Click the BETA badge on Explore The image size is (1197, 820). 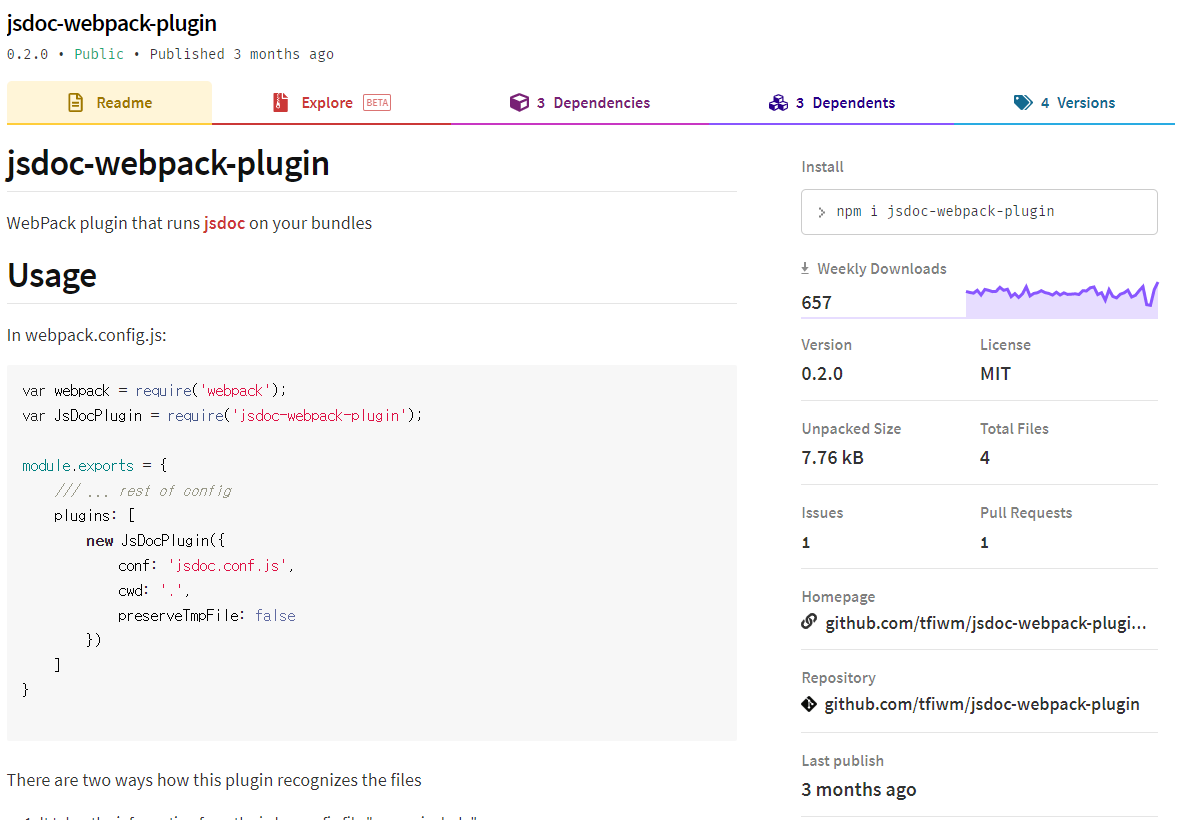click(377, 102)
